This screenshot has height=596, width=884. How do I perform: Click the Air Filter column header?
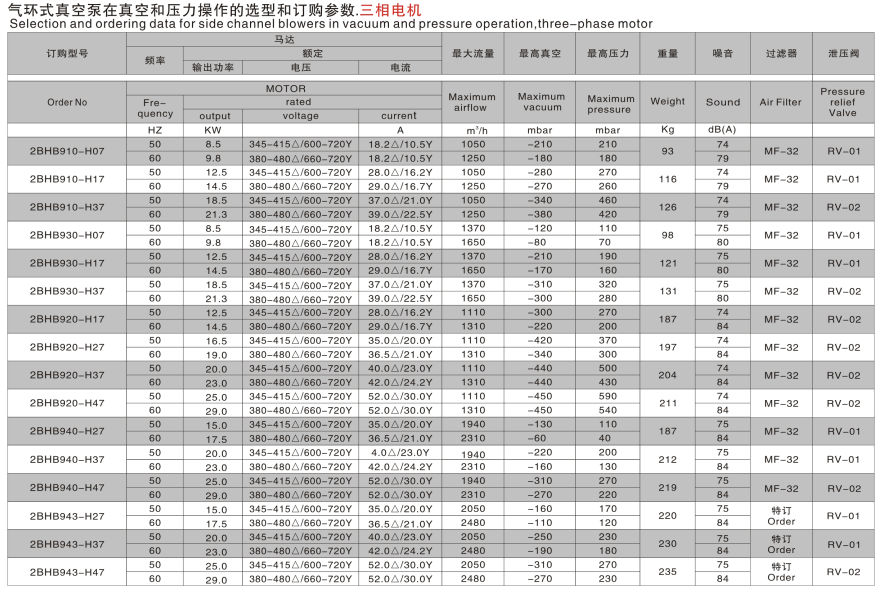(x=779, y=102)
